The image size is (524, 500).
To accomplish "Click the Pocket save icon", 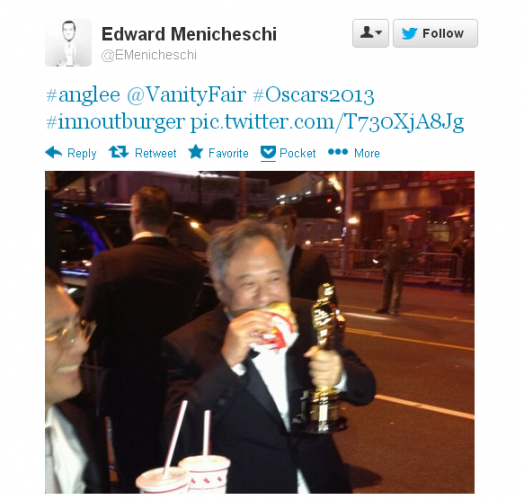I will coord(268,153).
